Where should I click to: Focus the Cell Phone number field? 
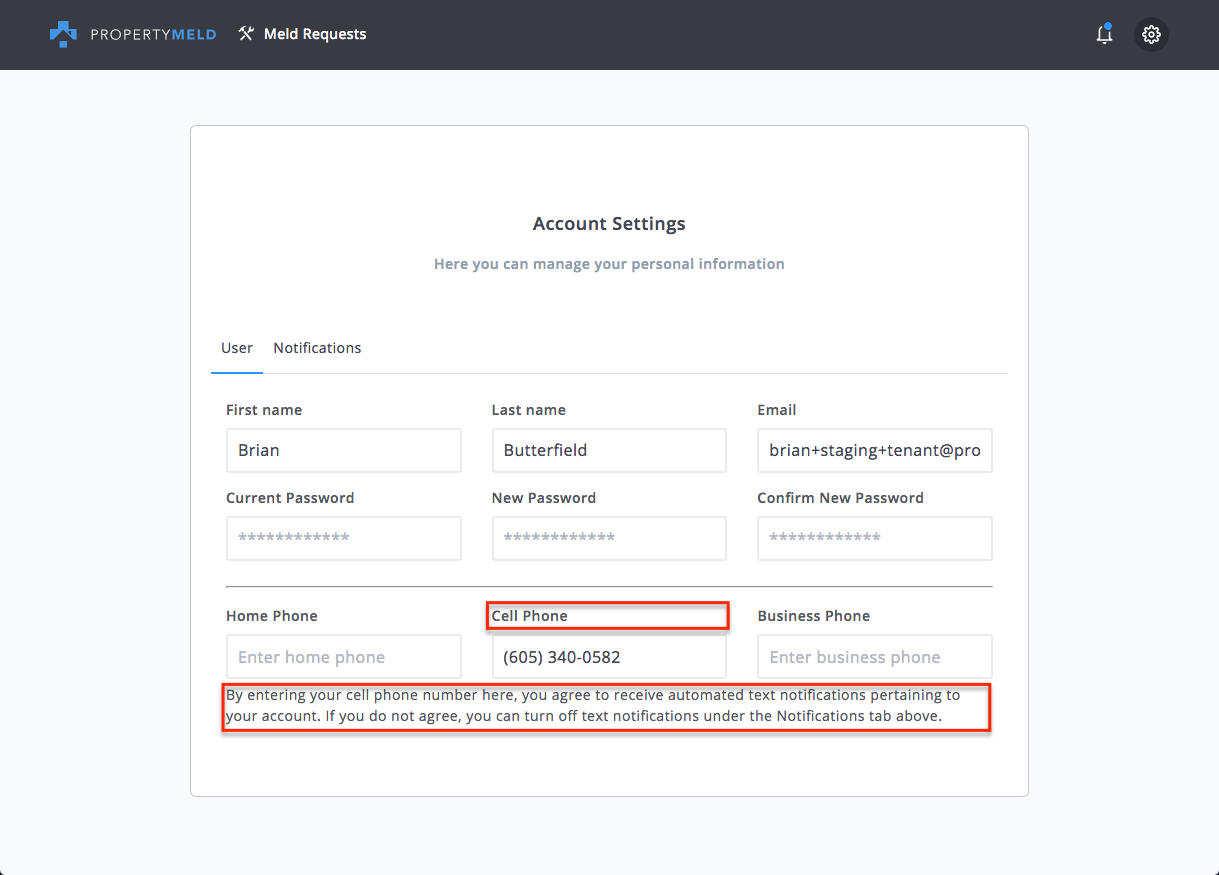click(x=609, y=657)
